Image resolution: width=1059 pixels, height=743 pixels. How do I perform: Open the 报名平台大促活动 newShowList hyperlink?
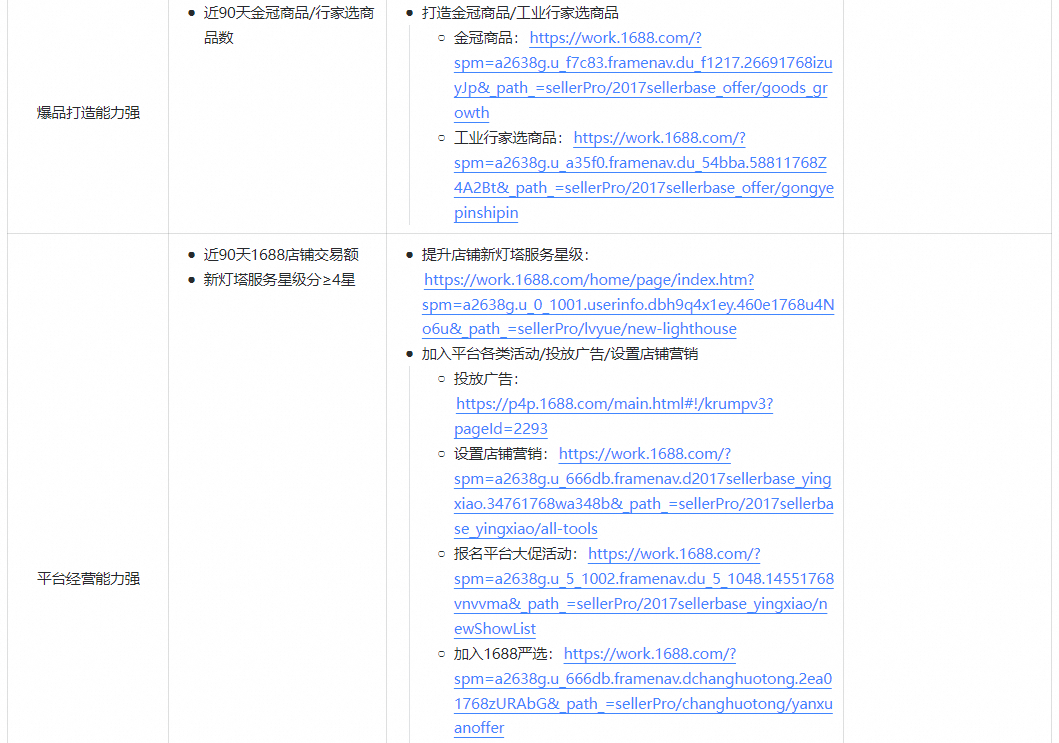642,579
